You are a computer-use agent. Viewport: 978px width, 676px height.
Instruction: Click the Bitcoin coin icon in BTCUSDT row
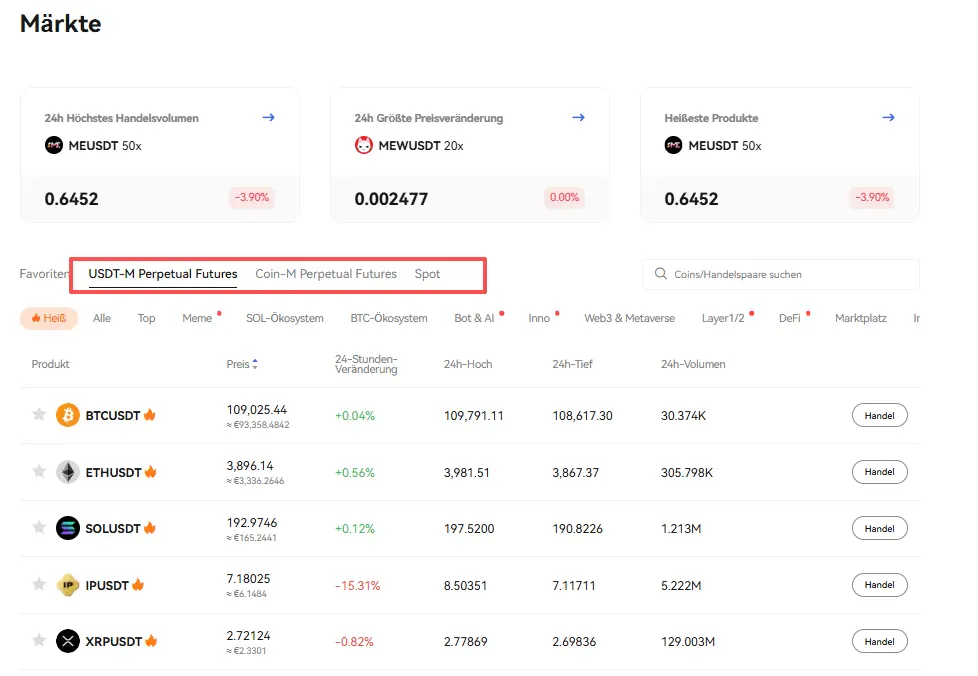pos(68,415)
